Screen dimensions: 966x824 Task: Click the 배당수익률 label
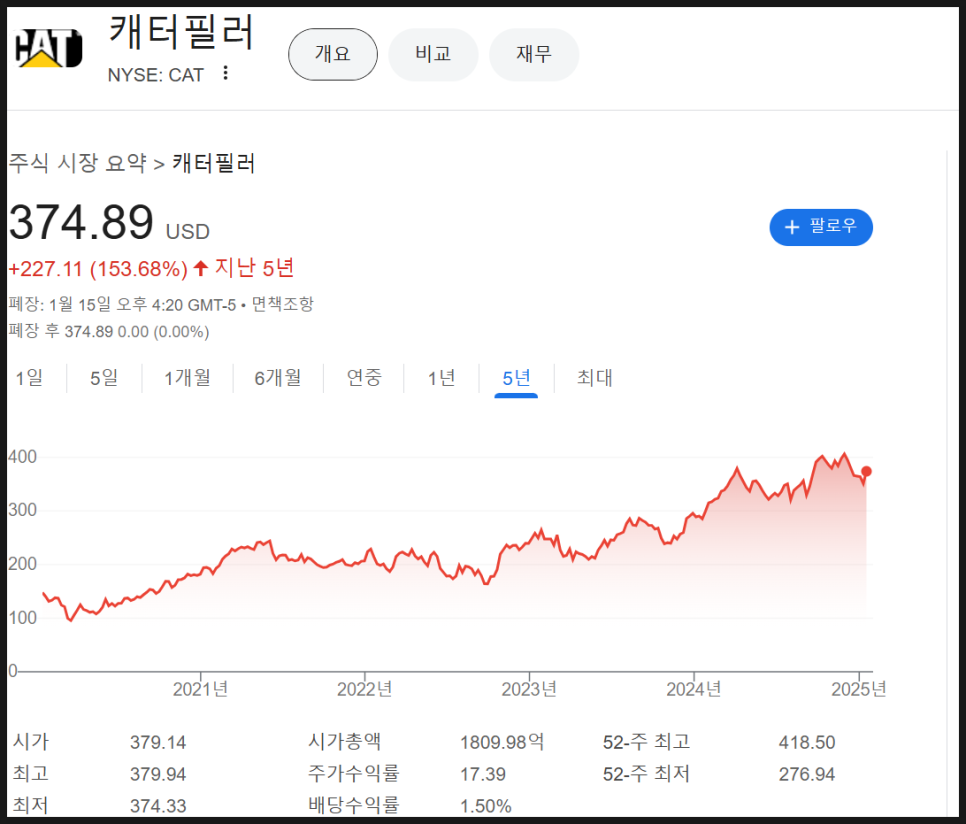pyautogui.click(x=354, y=806)
